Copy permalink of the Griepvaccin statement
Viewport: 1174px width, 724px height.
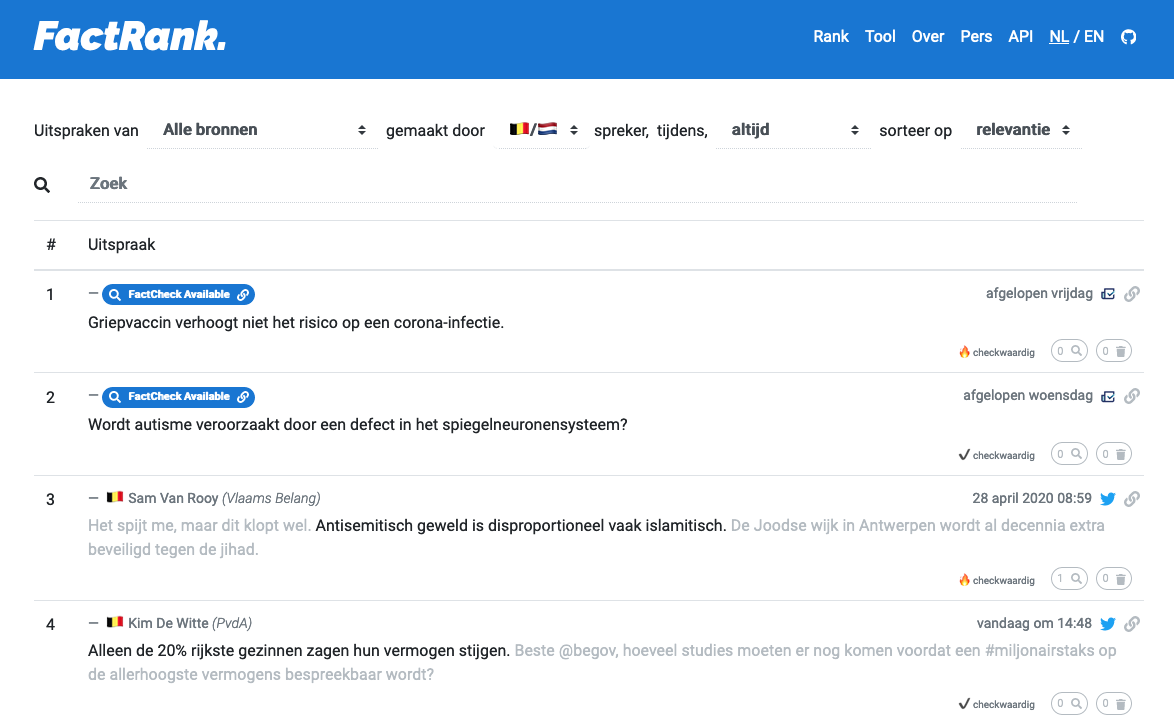(x=1132, y=294)
